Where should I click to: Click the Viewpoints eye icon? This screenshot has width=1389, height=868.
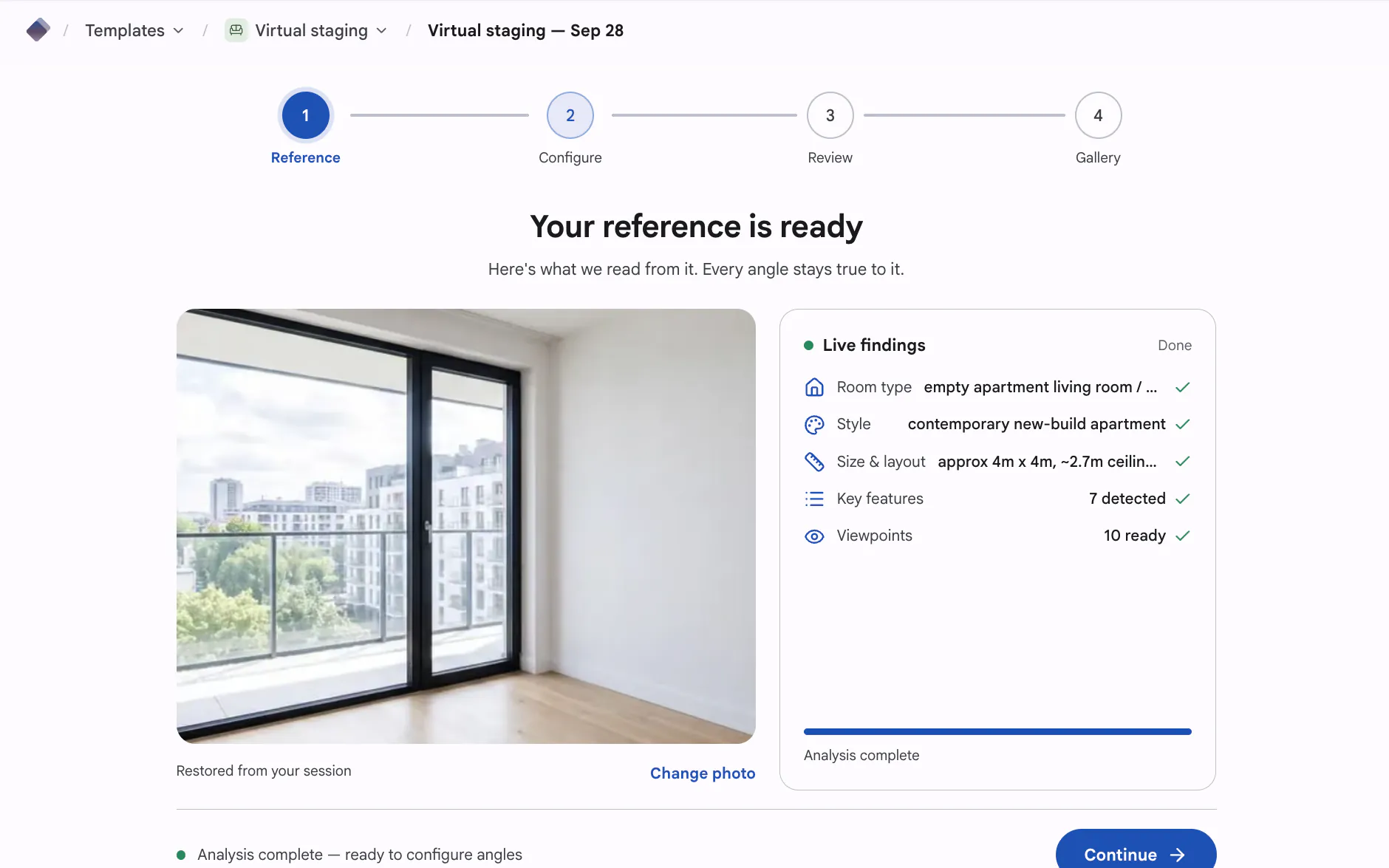tap(814, 536)
